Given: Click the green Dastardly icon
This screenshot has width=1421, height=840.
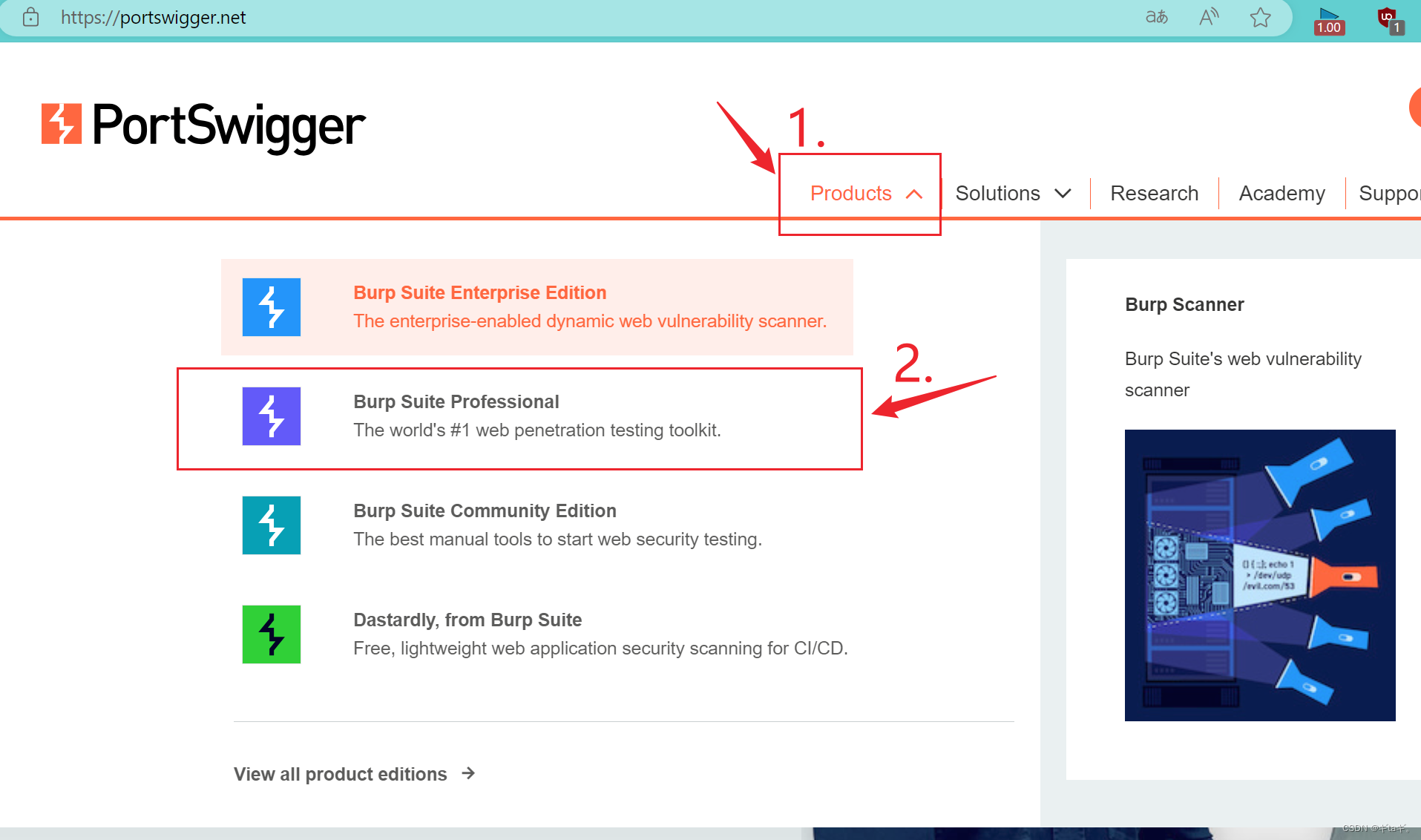Looking at the screenshot, I should (x=272, y=634).
